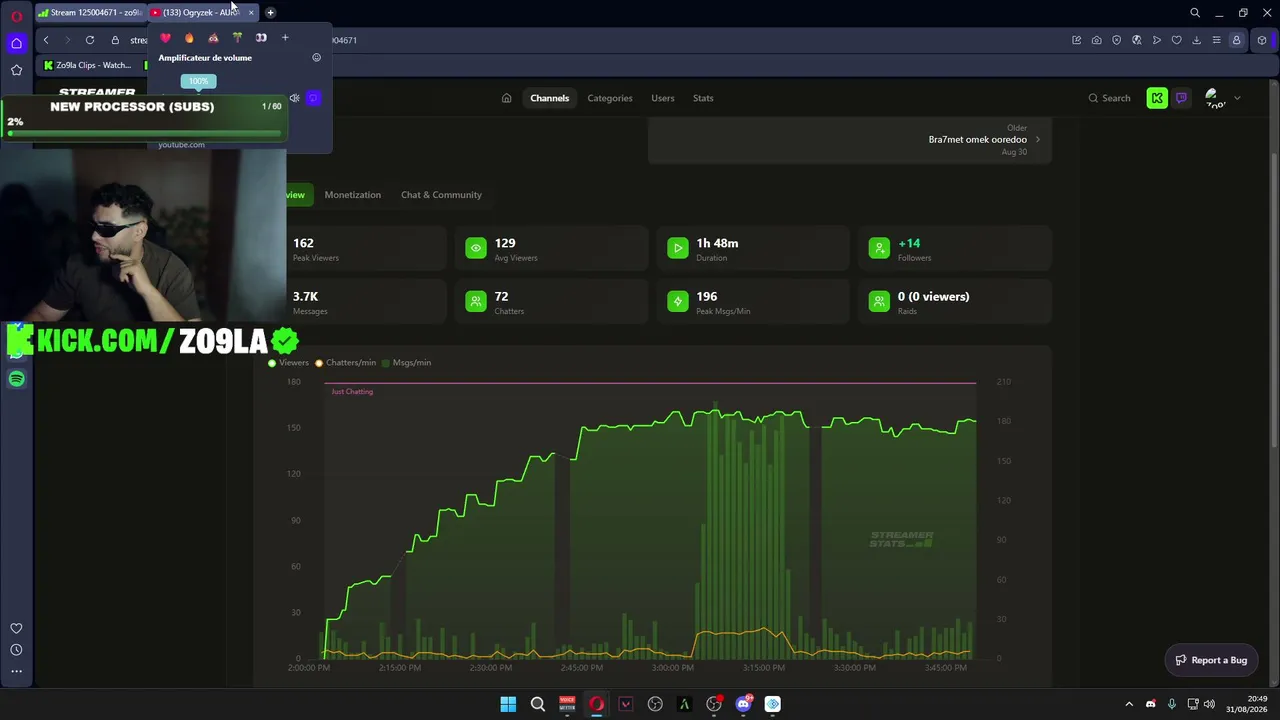Open the Windows Start menu

(508, 704)
